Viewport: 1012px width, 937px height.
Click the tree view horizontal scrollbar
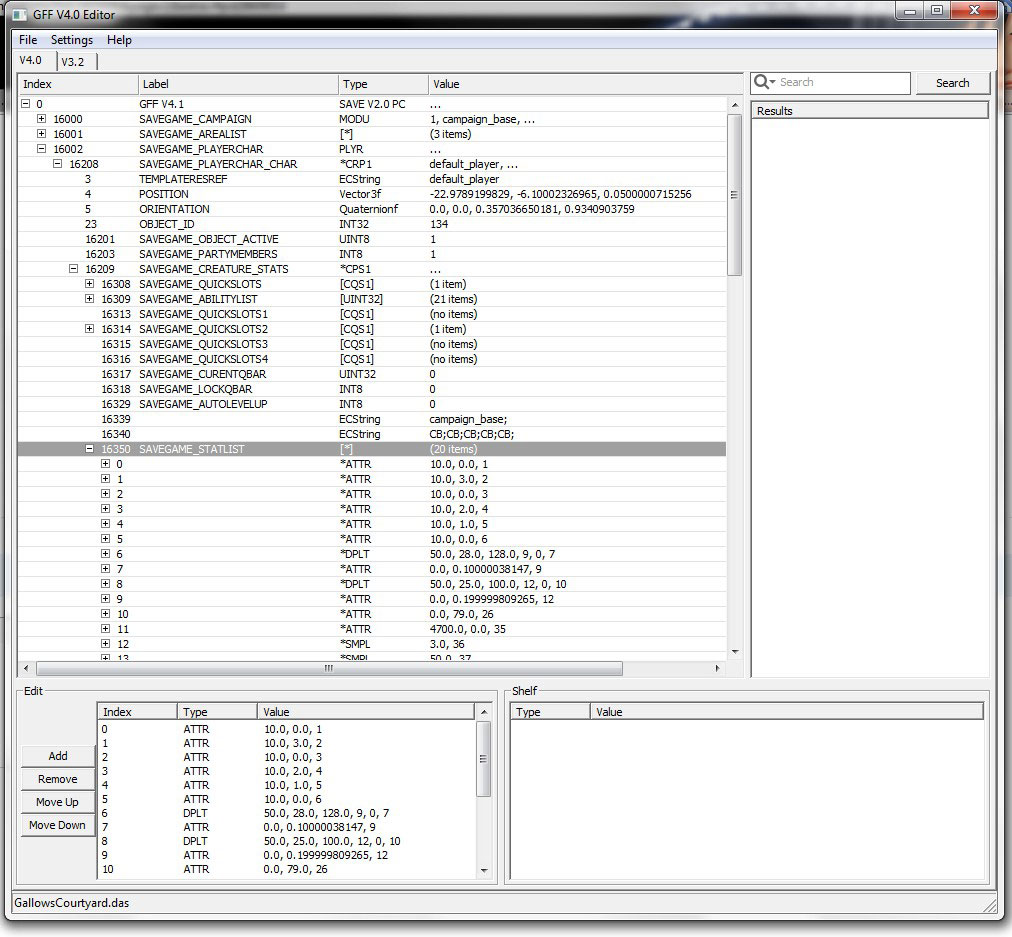click(330, 668)
